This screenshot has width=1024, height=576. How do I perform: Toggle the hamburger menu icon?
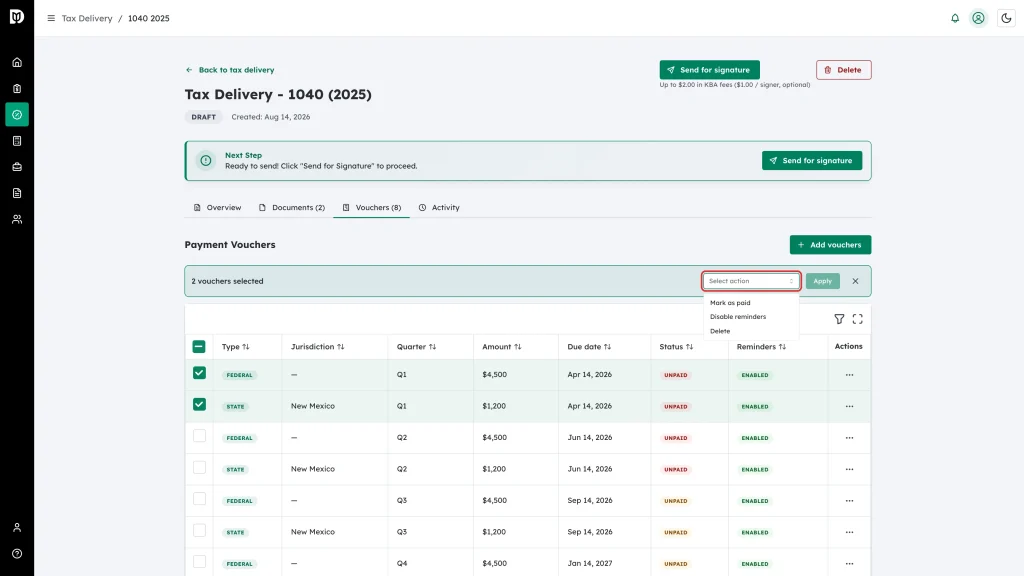(x=51, y=18)
